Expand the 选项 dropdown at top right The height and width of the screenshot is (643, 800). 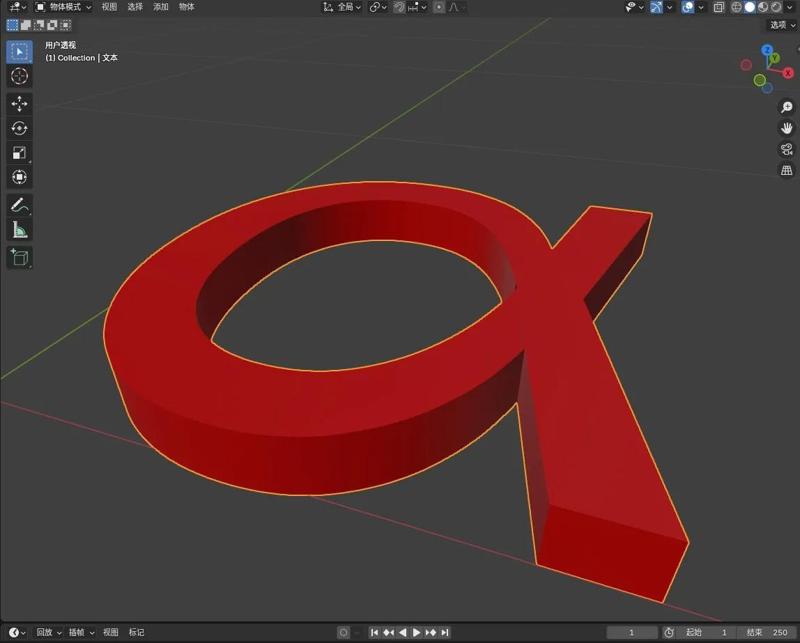pos(780,25)
